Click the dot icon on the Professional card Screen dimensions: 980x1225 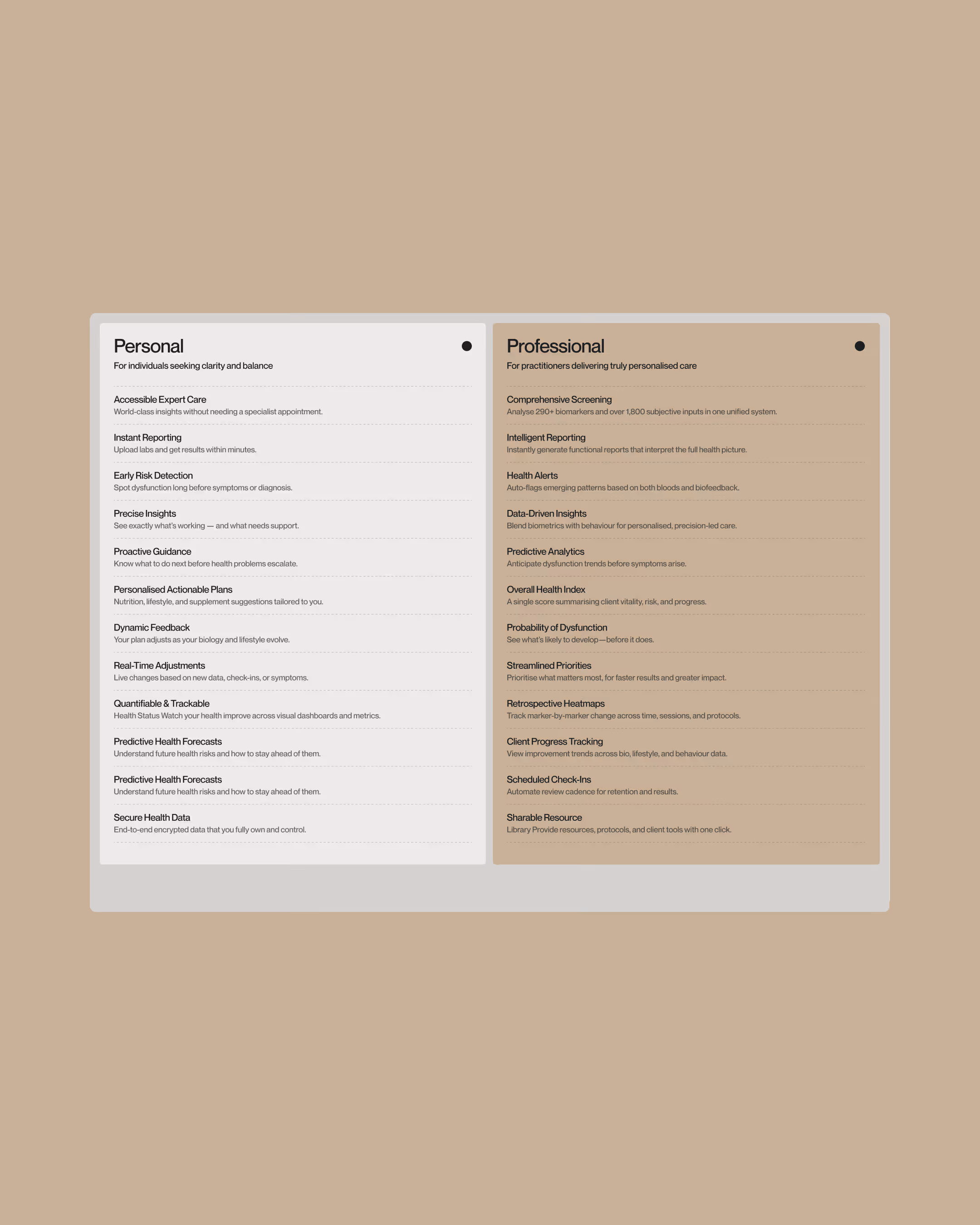[x=860, y=346]
